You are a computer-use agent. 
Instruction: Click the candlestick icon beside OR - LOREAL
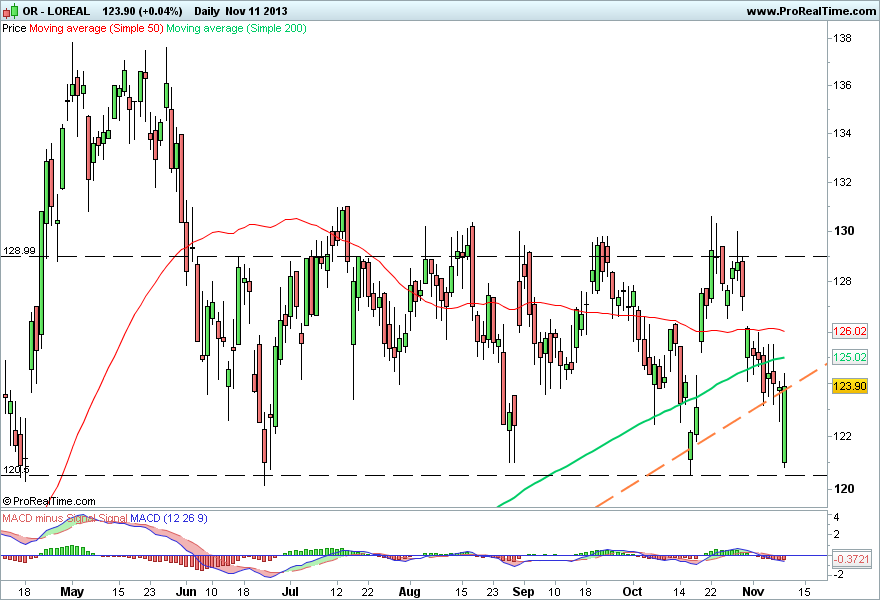pos(10,10)
